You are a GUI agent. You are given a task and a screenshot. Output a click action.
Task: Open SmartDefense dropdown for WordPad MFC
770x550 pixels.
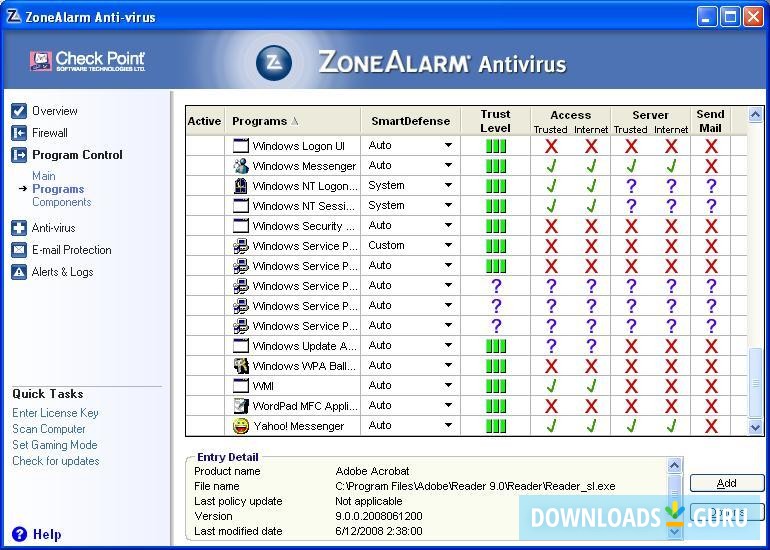pos(448,405)
